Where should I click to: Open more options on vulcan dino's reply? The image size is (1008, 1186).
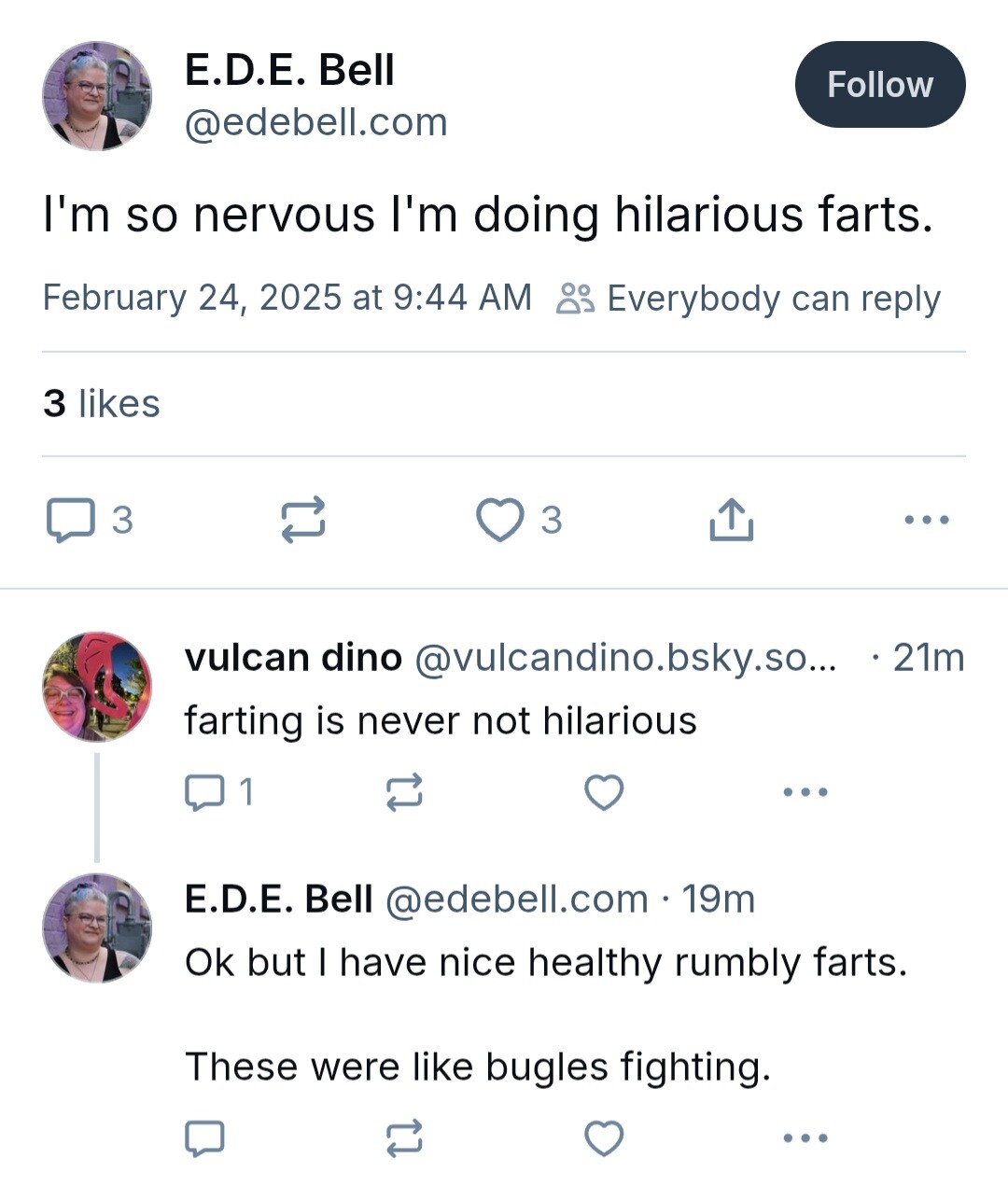click(x=805, y=792)
